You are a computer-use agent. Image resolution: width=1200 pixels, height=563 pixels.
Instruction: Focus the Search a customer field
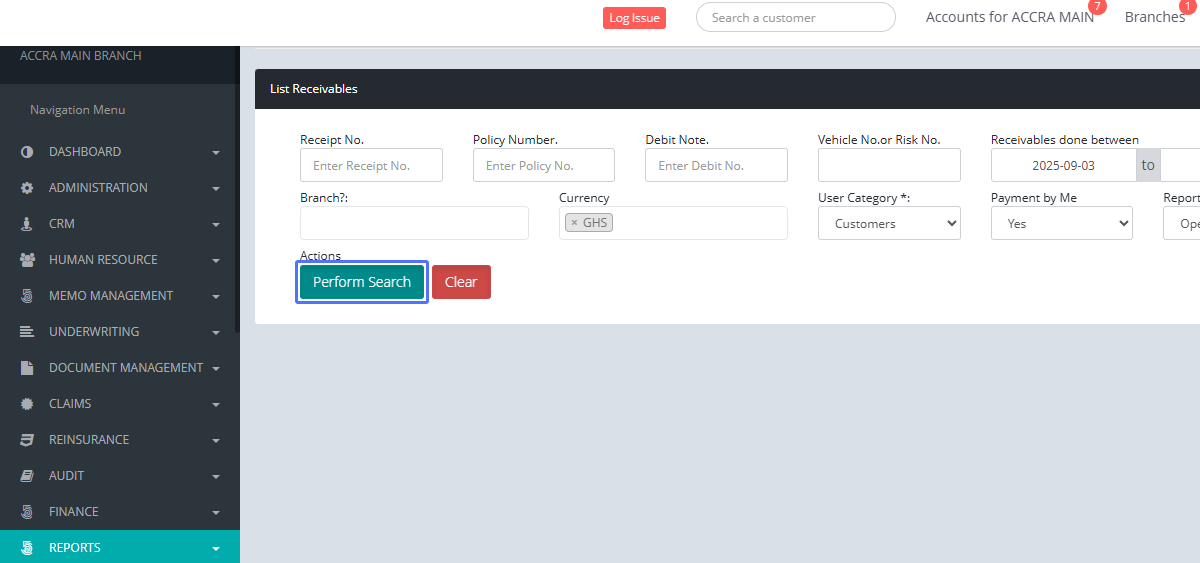(795, 17)
